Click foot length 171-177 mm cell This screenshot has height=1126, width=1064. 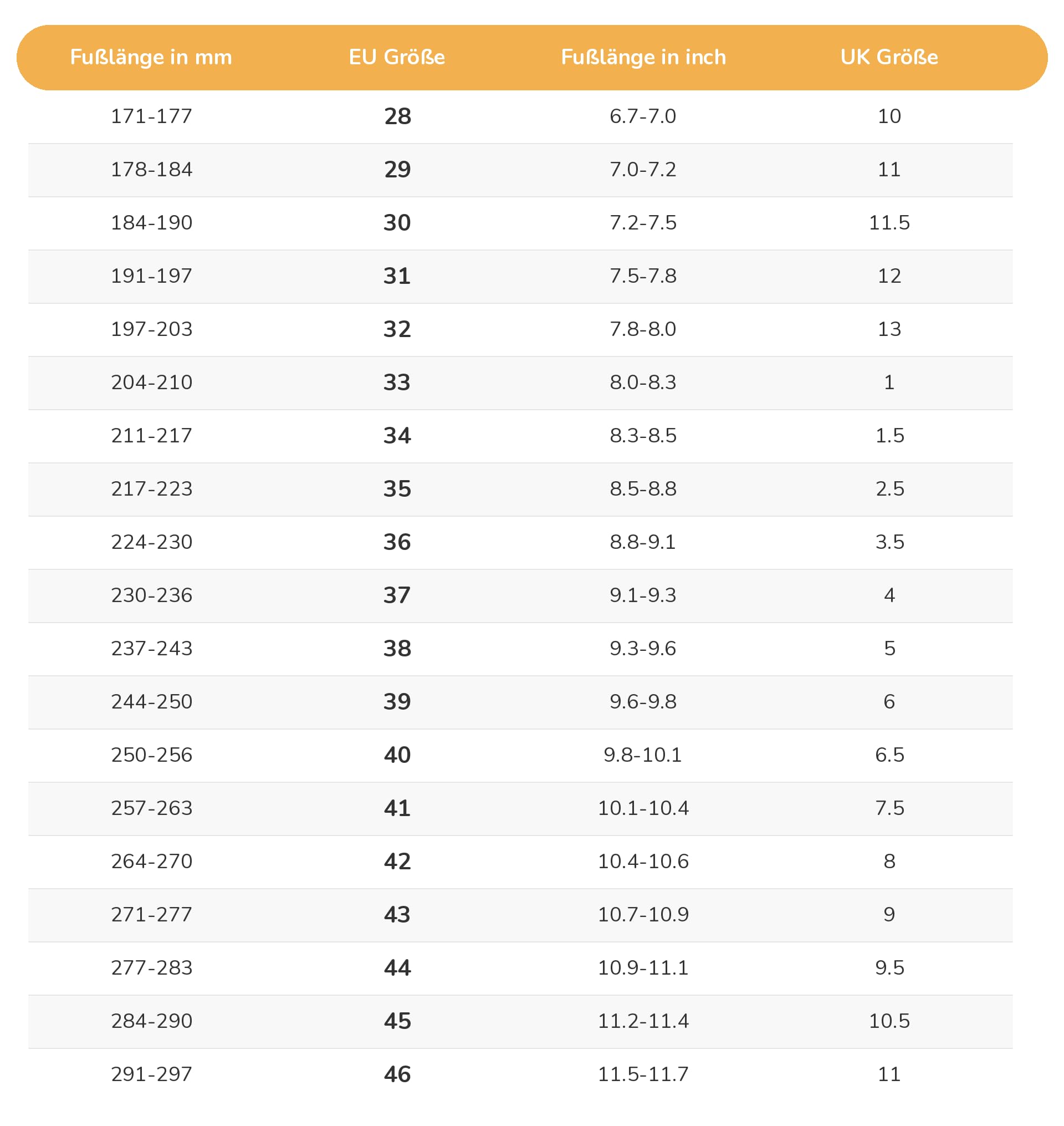click(151, 116)
